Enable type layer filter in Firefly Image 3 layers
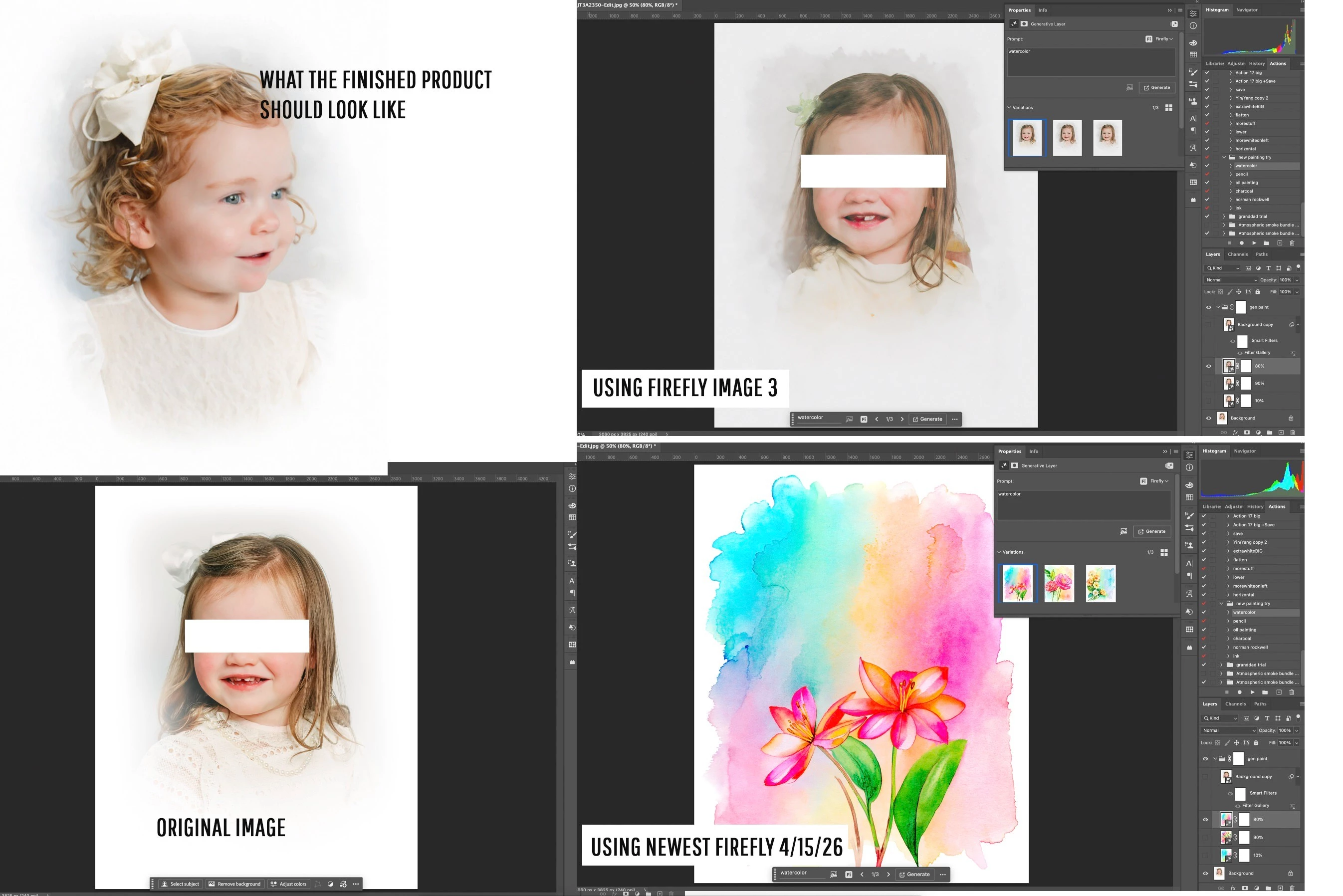This screenshot has height=896, width=1343. [x=1268, y=268]
